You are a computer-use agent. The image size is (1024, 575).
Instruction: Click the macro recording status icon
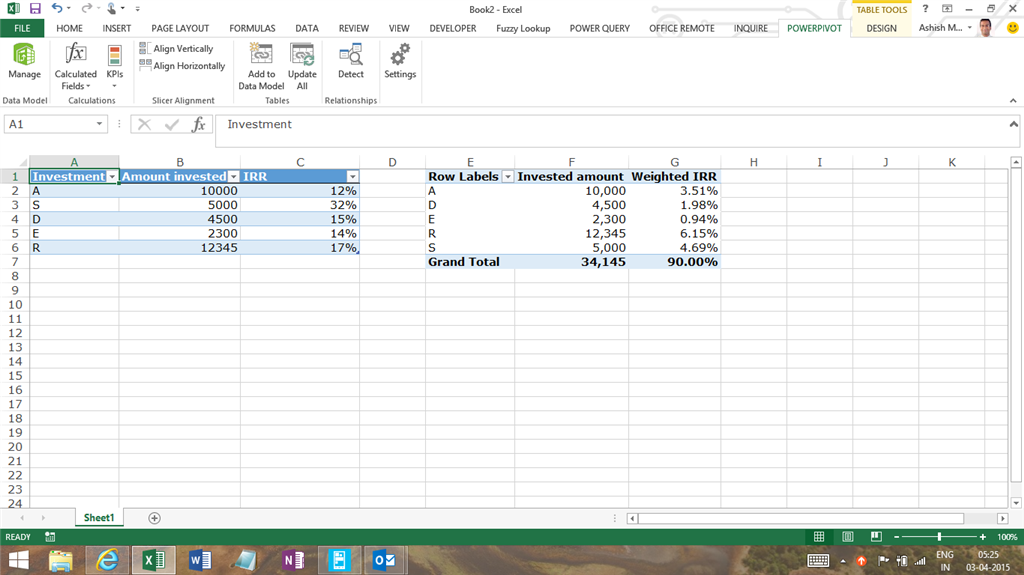pos(50,536)
